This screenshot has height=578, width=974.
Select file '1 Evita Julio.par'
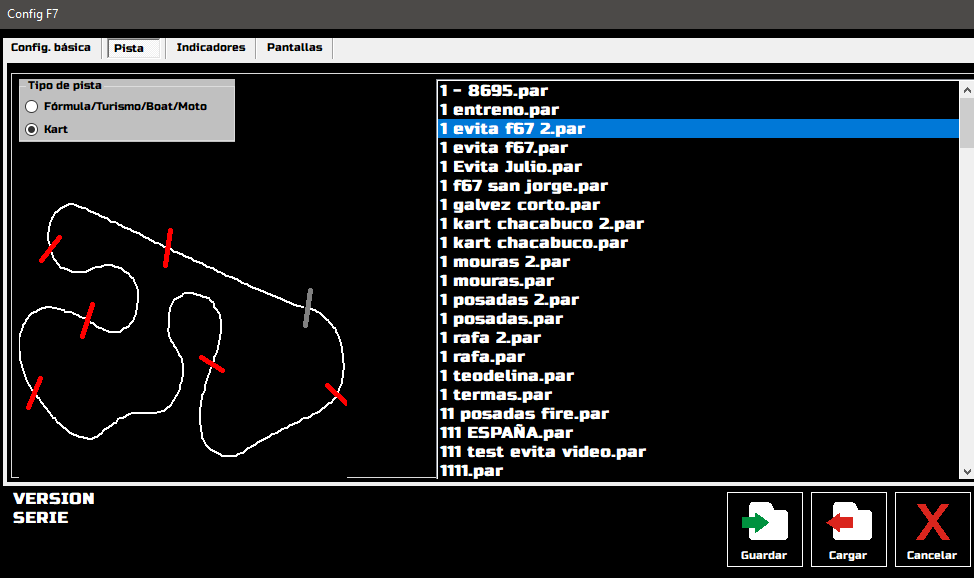(699, 167)
